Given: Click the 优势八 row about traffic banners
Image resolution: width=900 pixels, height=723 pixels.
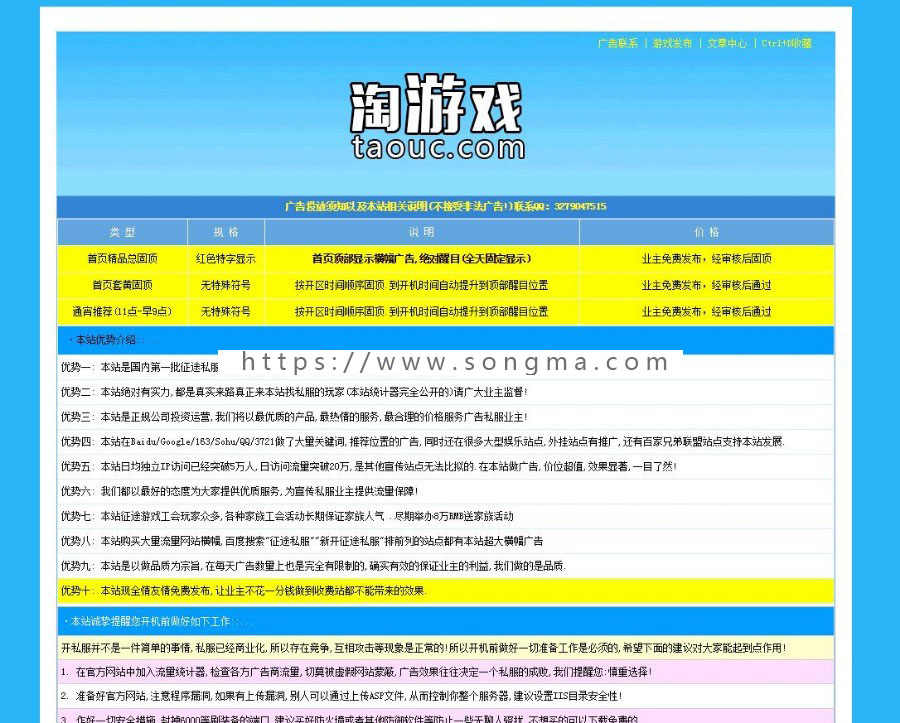Looking at the screenshot, I should point(445,541).
